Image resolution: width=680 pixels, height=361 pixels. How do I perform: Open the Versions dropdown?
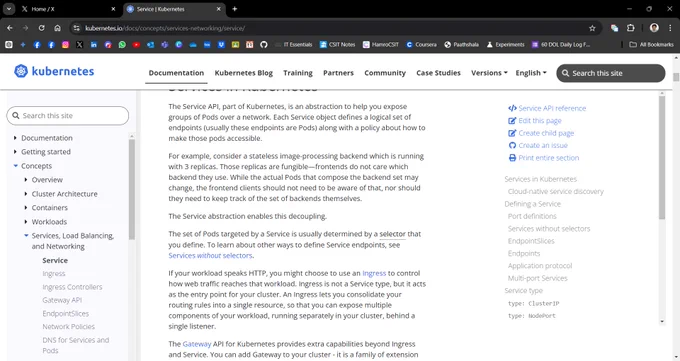(x=489, y=73)
